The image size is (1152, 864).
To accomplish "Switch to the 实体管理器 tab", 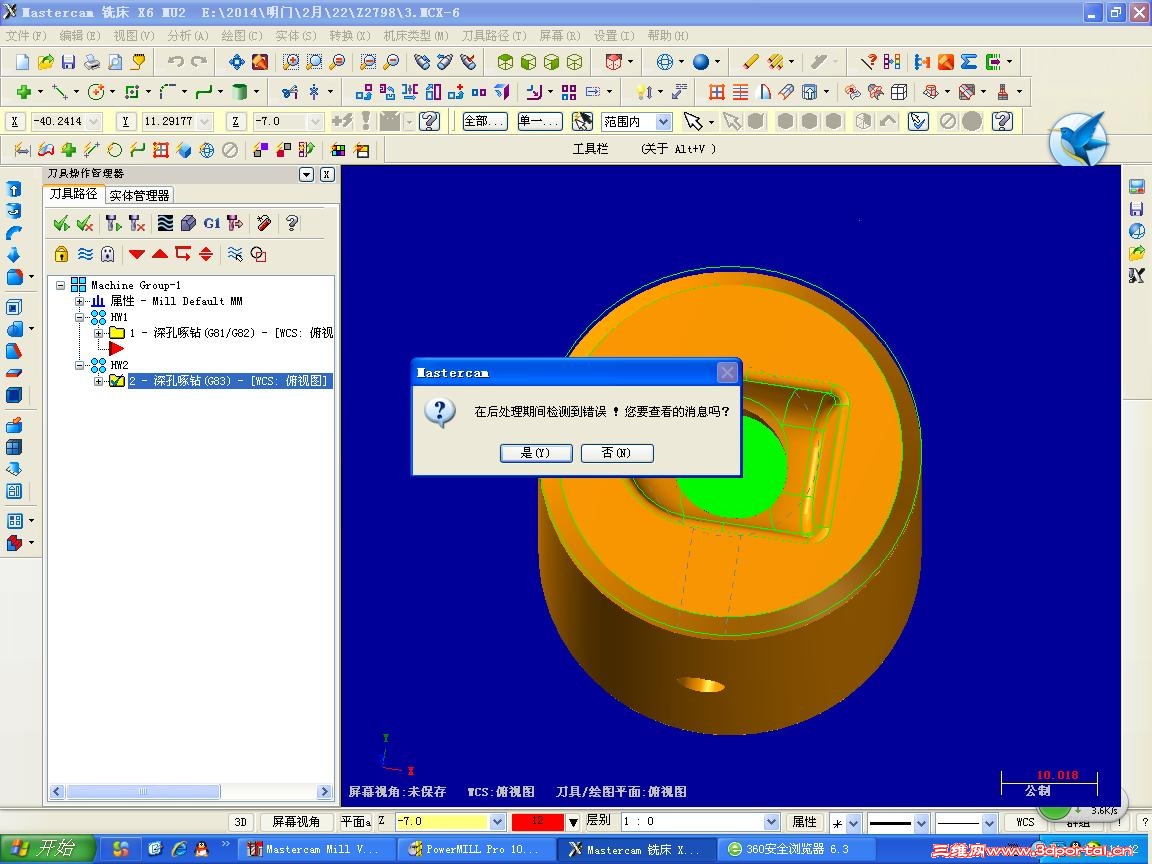I will [140, 195].
